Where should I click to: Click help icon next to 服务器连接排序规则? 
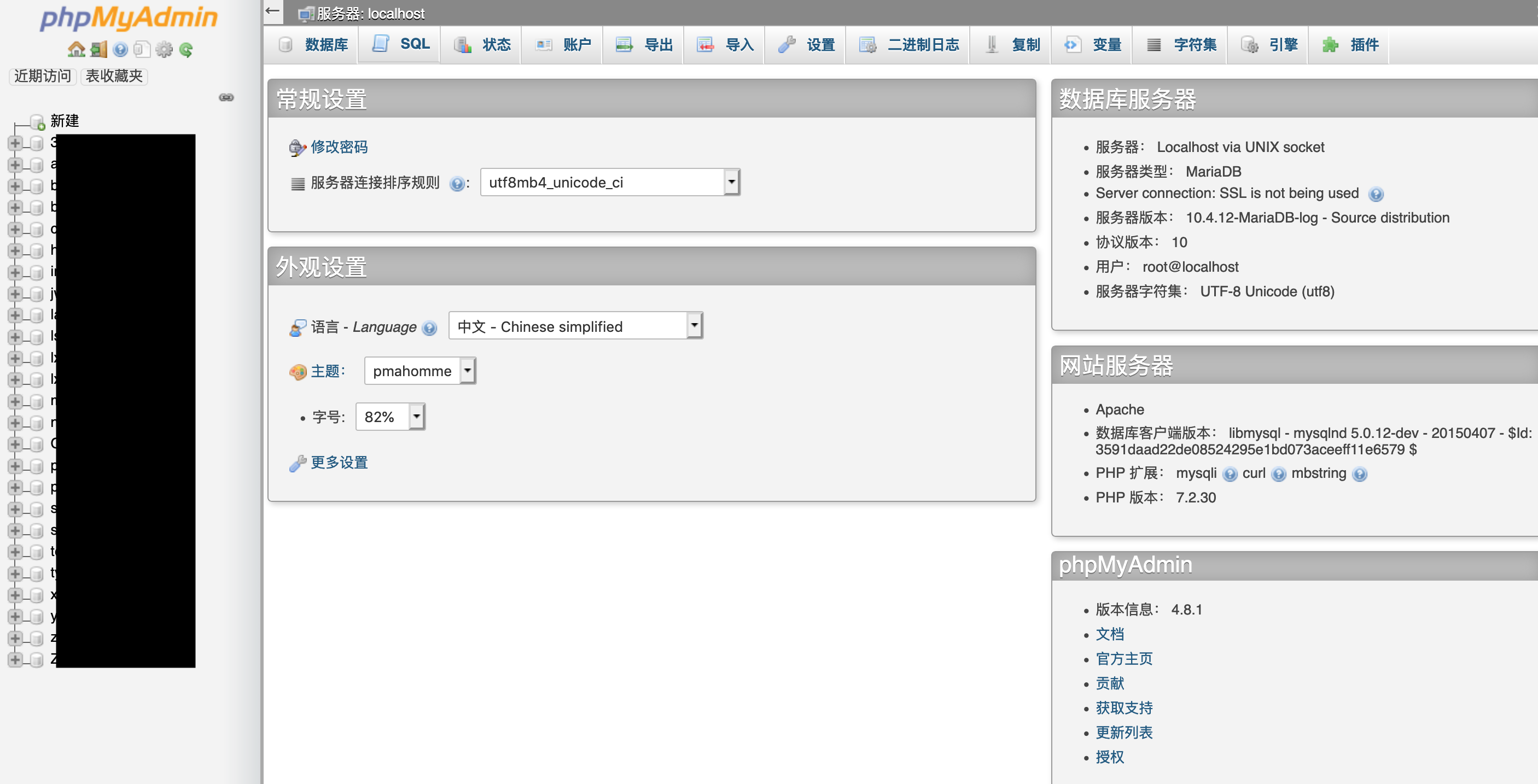pyautogui.click(x=457, y=184)
